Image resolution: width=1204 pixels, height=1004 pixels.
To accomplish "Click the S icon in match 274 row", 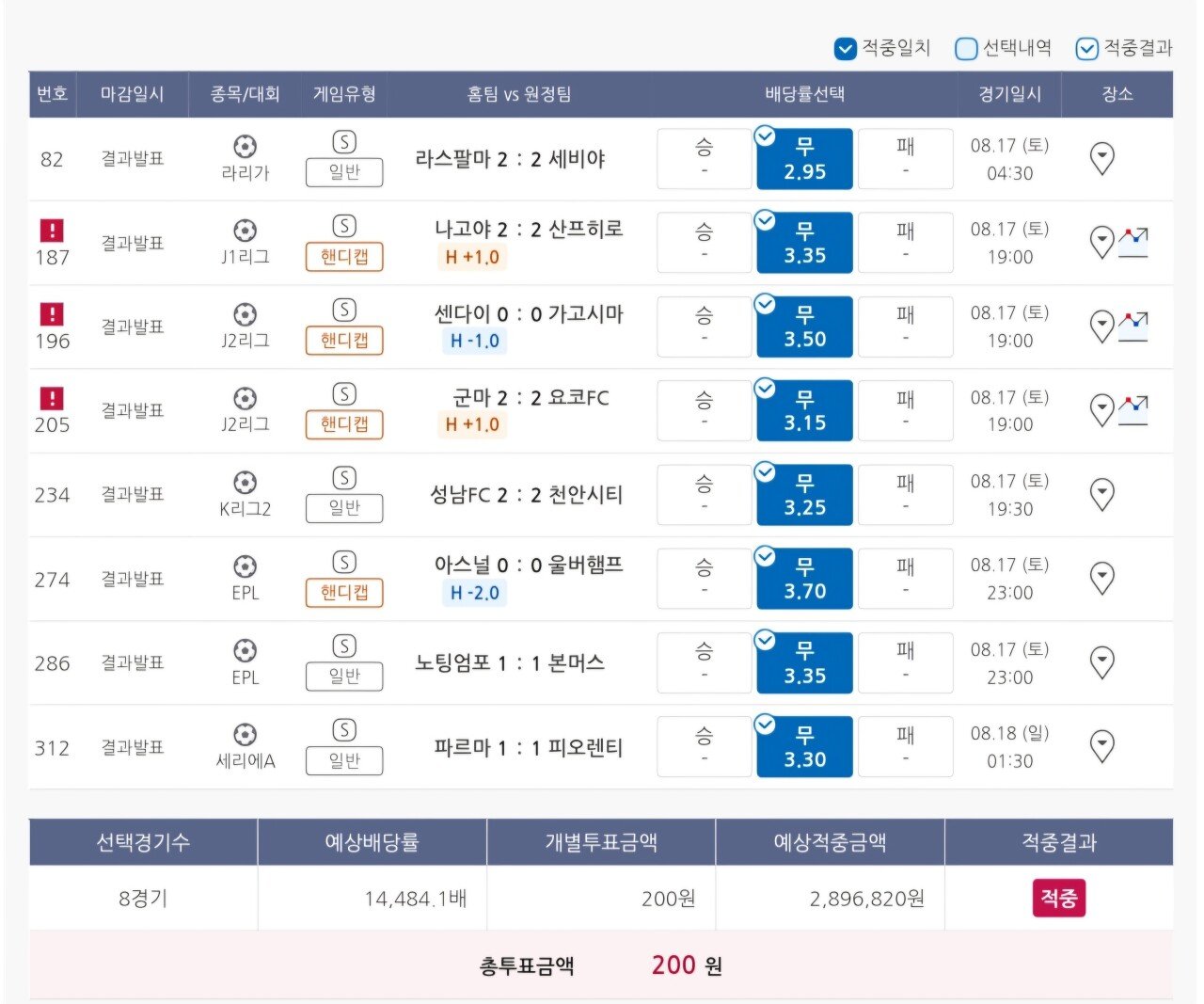I will pos(344,562).
